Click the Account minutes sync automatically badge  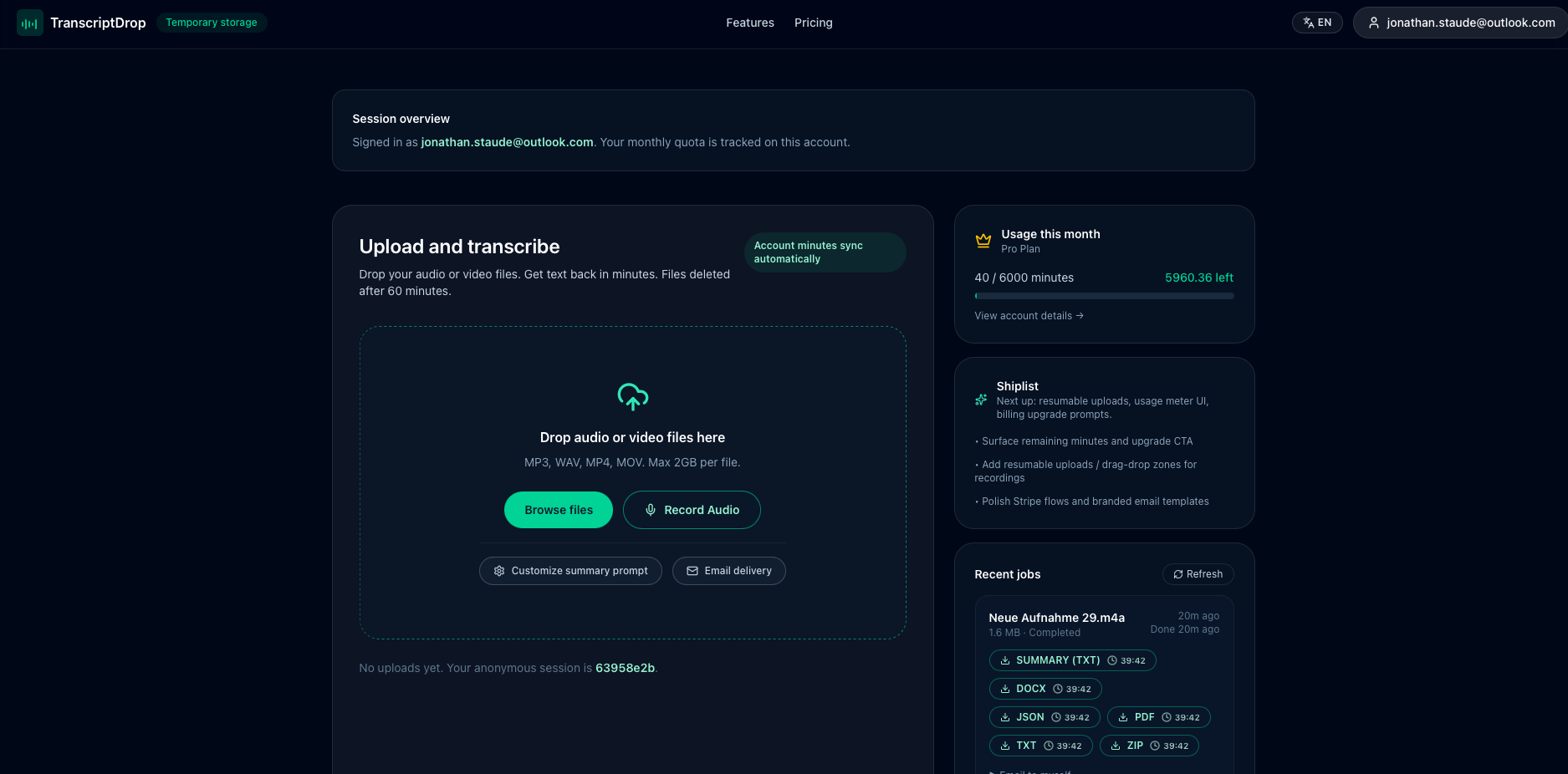coord(825,252)
